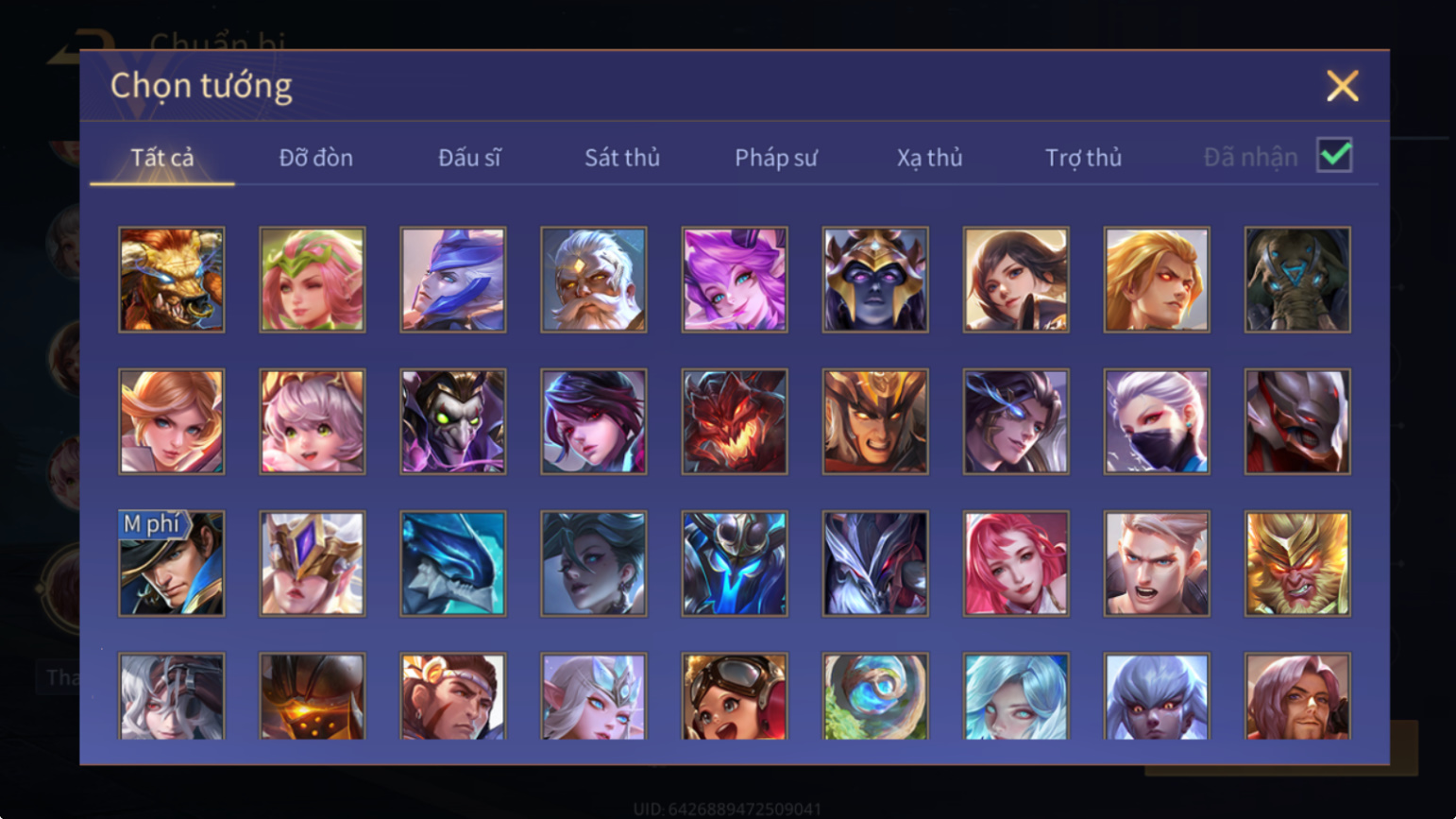Filter heroes by Sát thủ
1456x819 pixels.
(x=622, y=158)
